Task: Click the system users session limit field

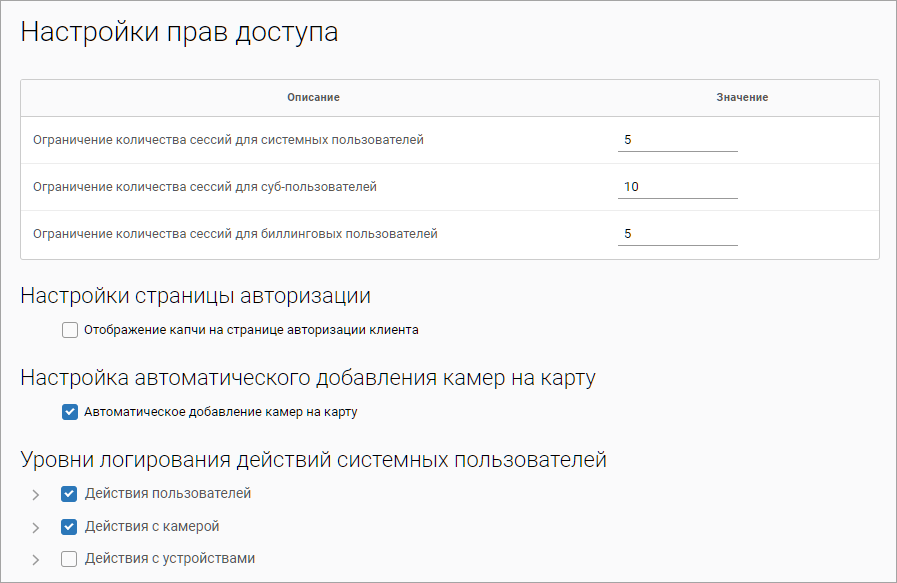Action: (x=677, y=140)
